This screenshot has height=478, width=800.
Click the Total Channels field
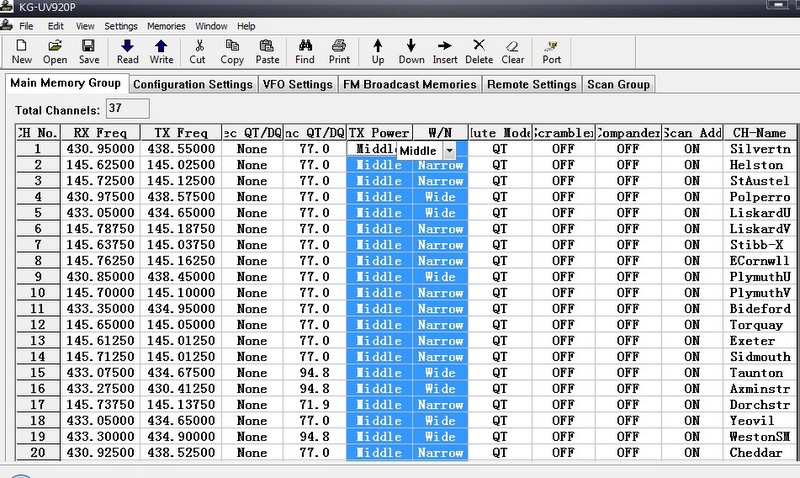pos(127,108)
